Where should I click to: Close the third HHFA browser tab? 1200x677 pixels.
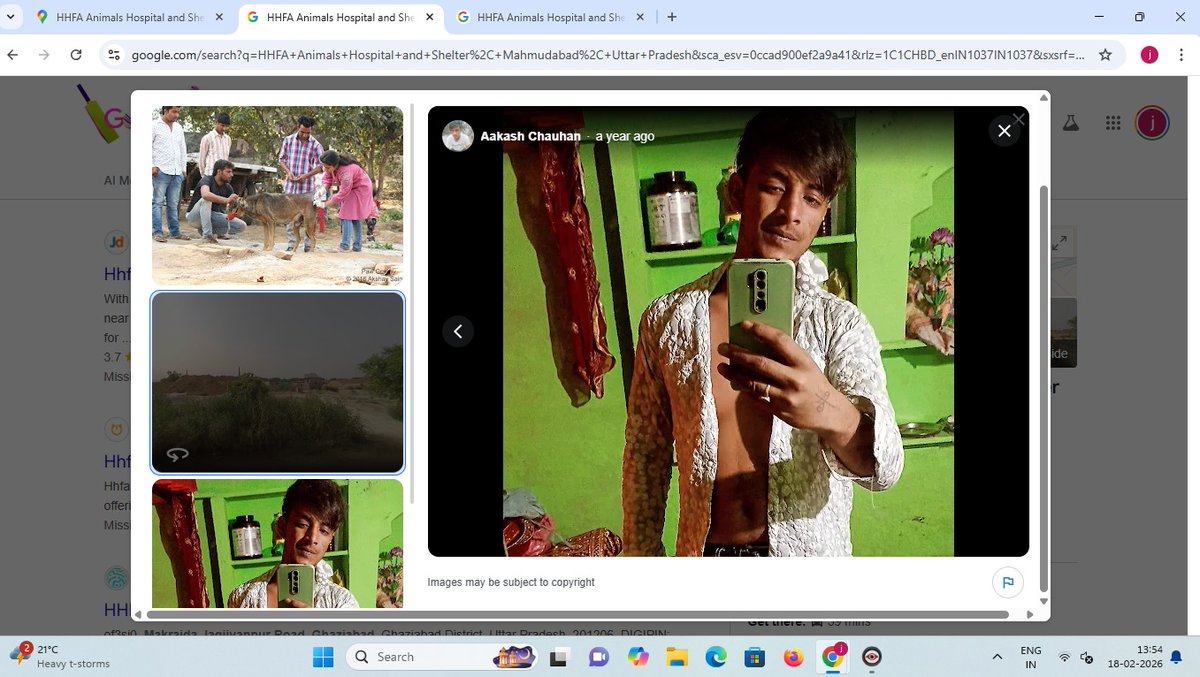coord(640,17)
